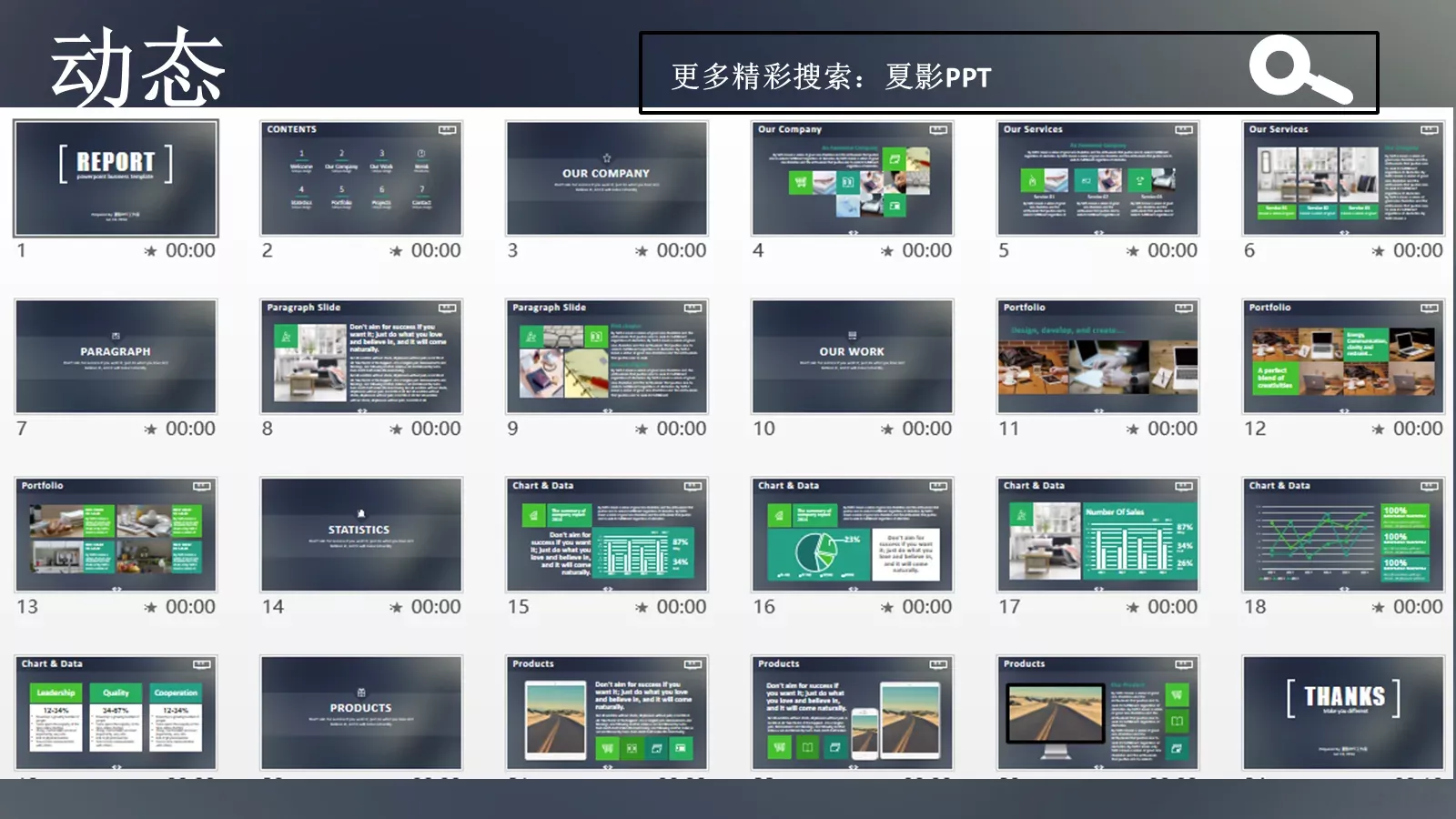Select the Products tablet slide thumbnail
The image size is (1456, 819).
tap(607, 713)
